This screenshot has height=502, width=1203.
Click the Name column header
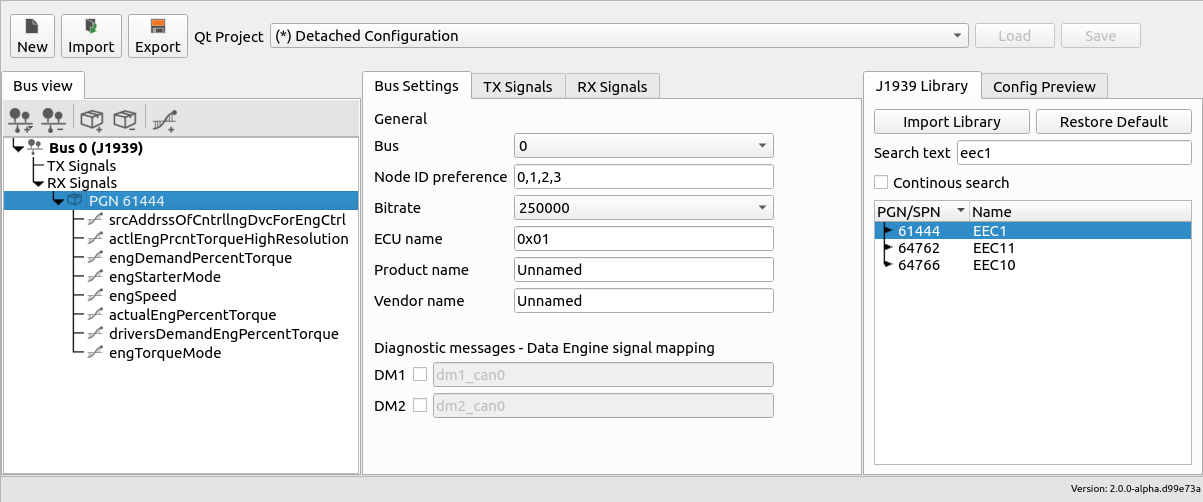1080,211
